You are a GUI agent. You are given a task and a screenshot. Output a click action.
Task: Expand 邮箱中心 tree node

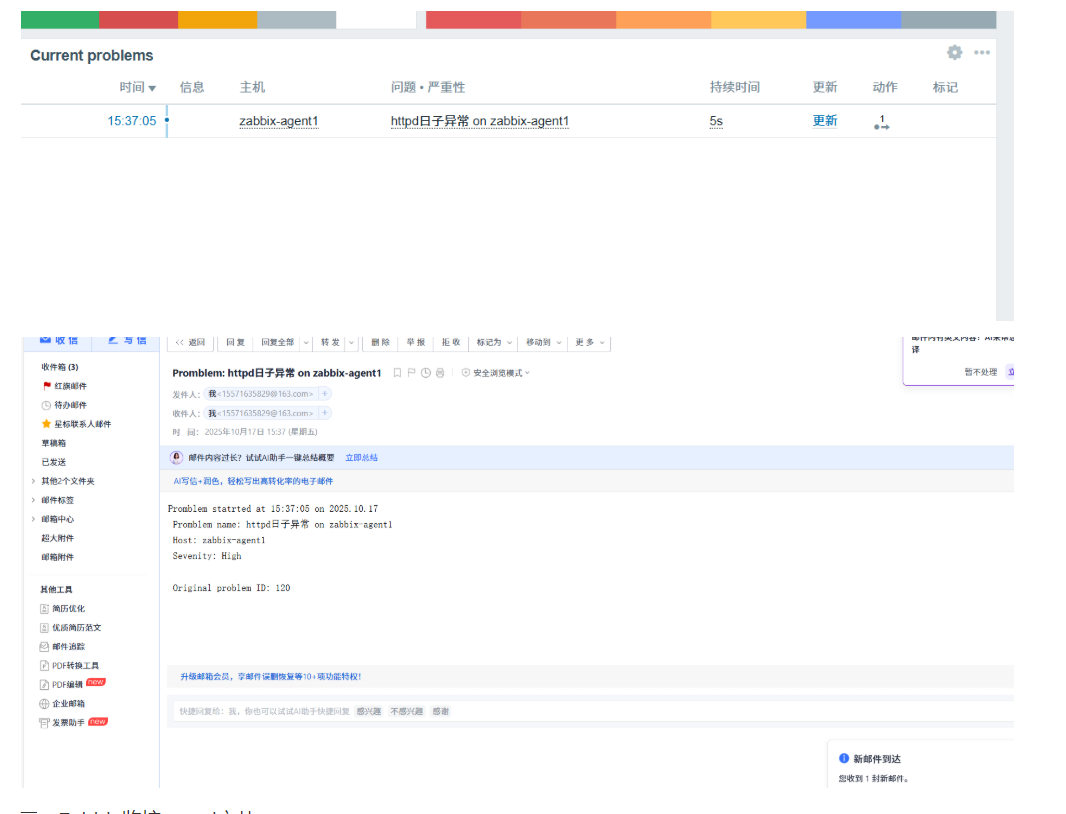33,520
